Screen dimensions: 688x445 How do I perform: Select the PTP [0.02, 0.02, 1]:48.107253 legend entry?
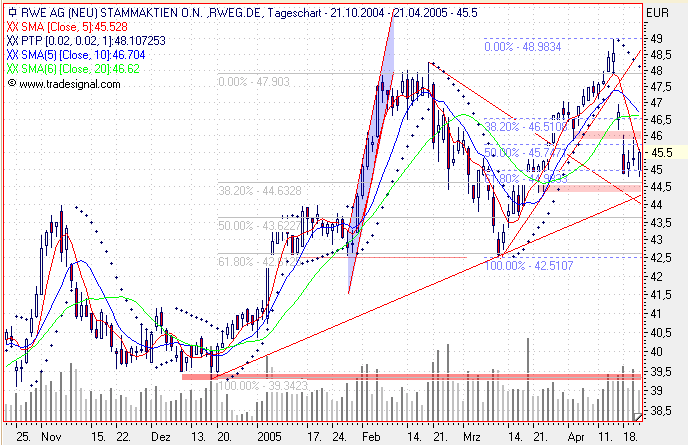pos(93,41)
